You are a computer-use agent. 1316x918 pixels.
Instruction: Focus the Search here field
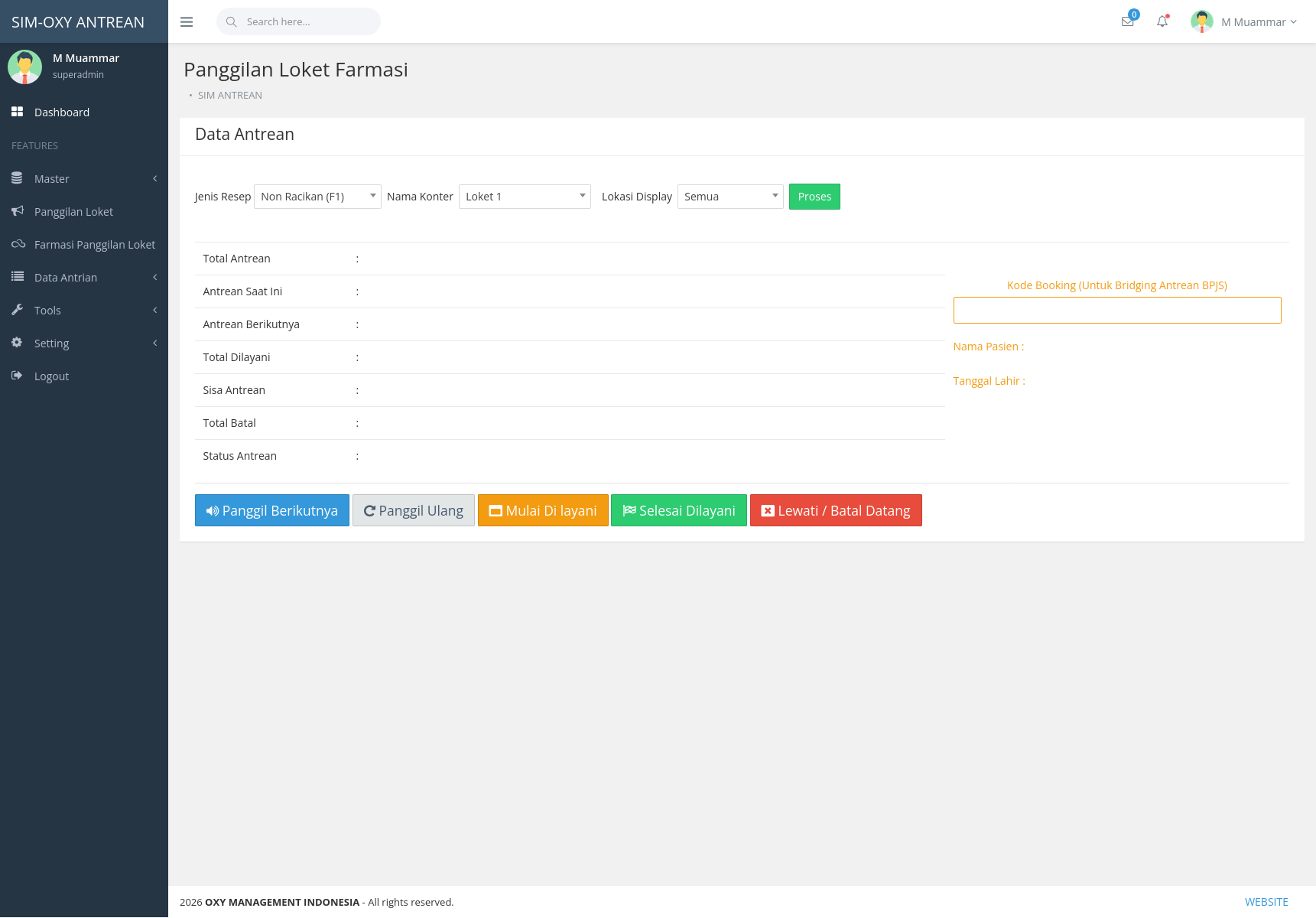298,22
